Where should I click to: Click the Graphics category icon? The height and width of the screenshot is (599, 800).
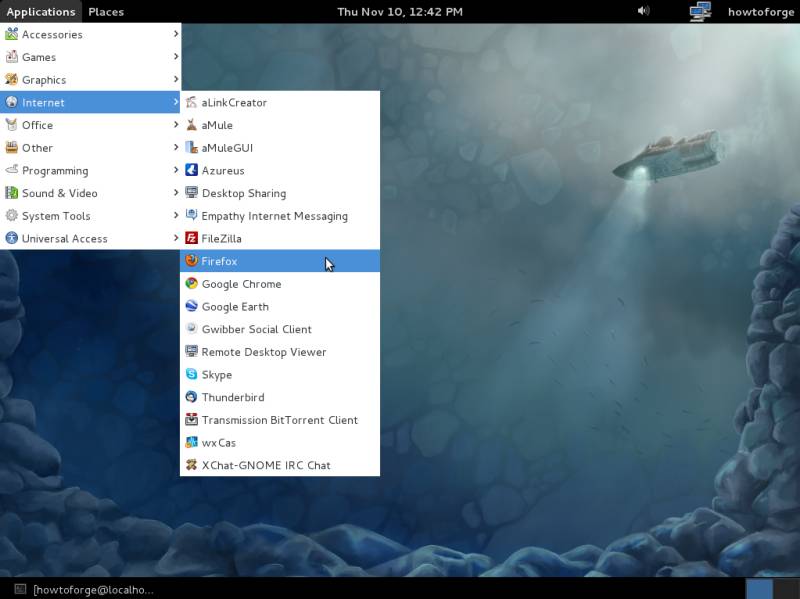point(11,80)
